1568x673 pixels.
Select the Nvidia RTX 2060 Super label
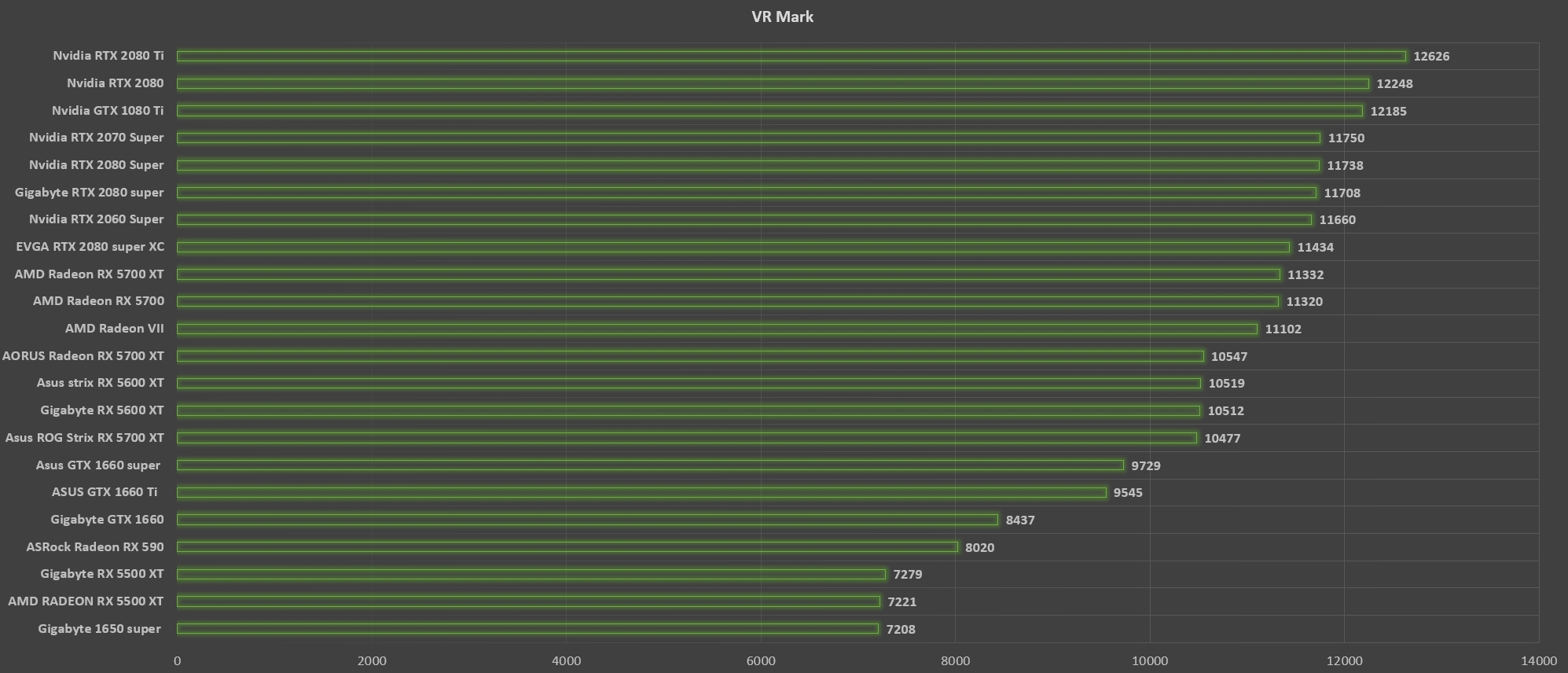(97, 219)
